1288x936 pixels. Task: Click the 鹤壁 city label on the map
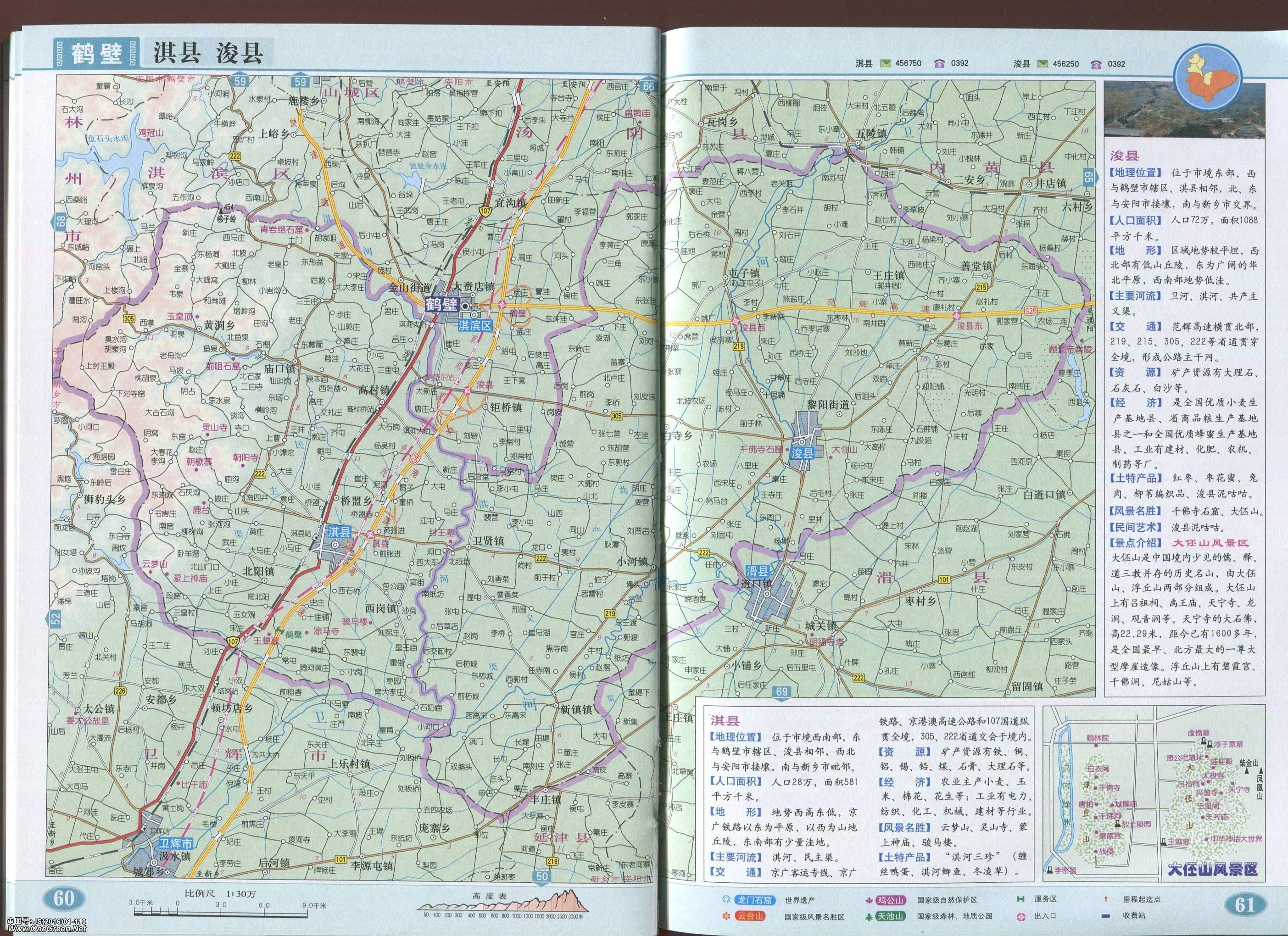tap(442, 304)
